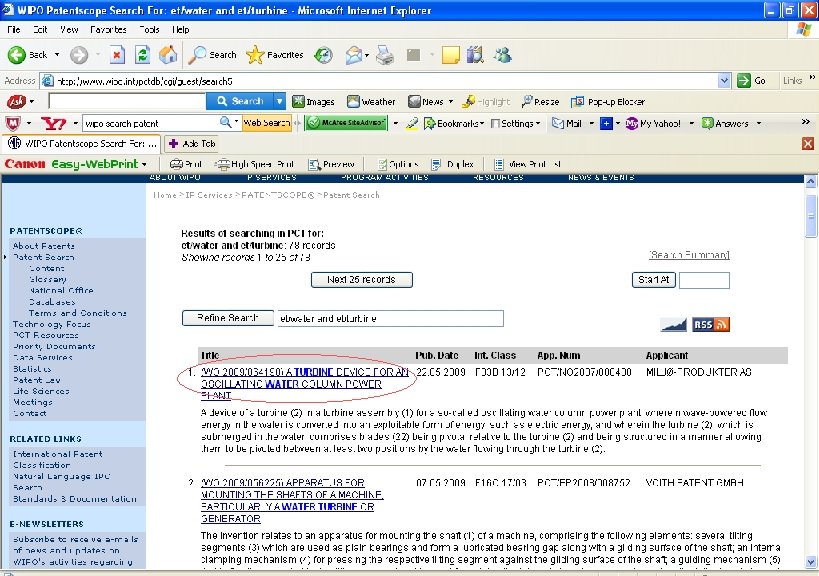819x576 pixels.
Task: Open the Back button history dropdown
Action: click(57, 55)
